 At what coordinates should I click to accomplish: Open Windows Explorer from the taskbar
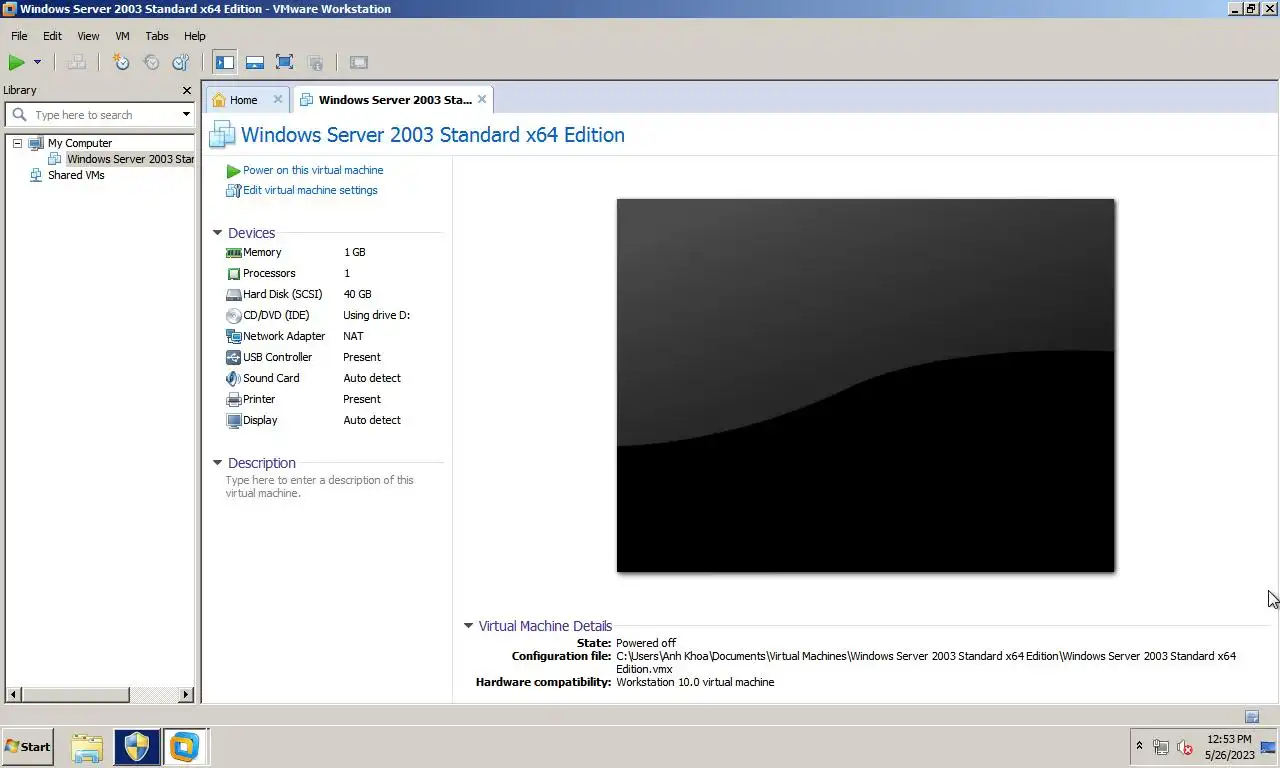87,747
